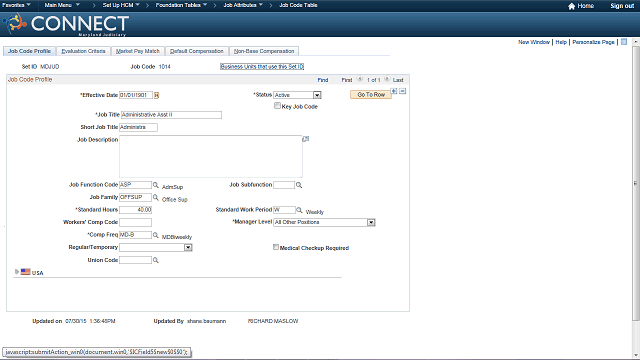Open Business Units that use this Set ID
The height and width of the screenshot is (360, 640).
(262, 67)
